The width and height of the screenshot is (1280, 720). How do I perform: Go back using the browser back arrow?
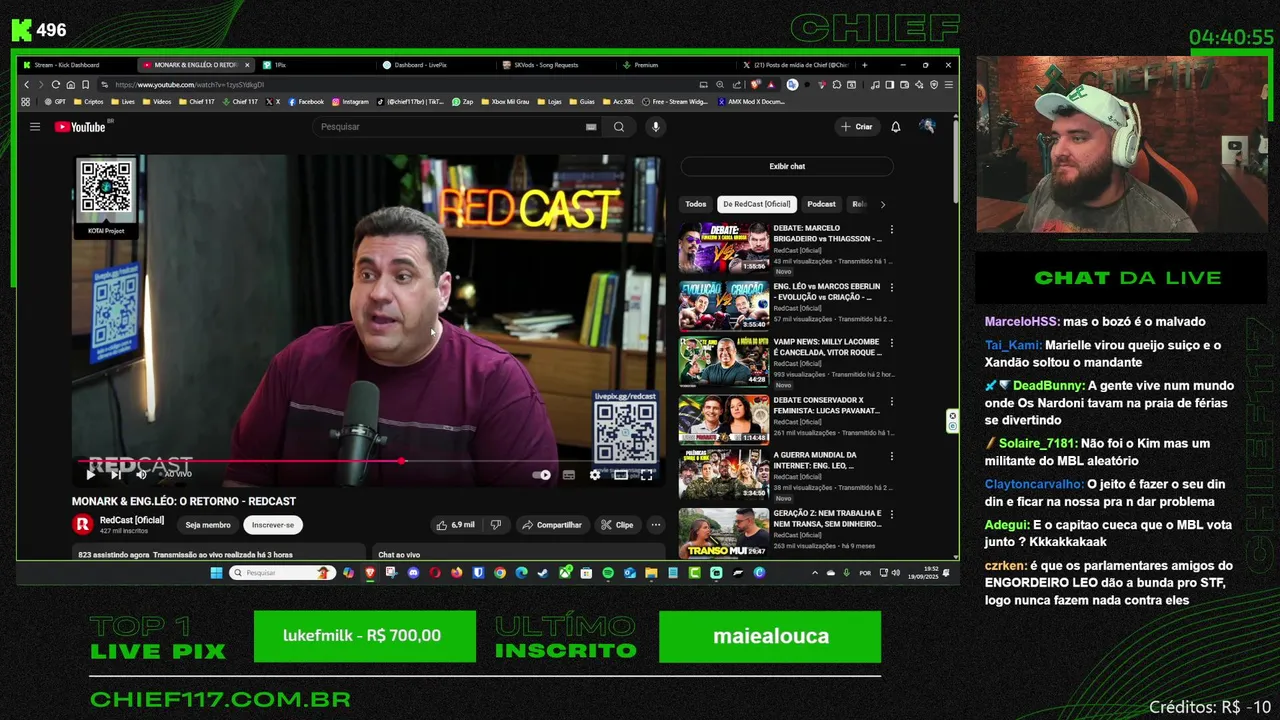[27, 85]
